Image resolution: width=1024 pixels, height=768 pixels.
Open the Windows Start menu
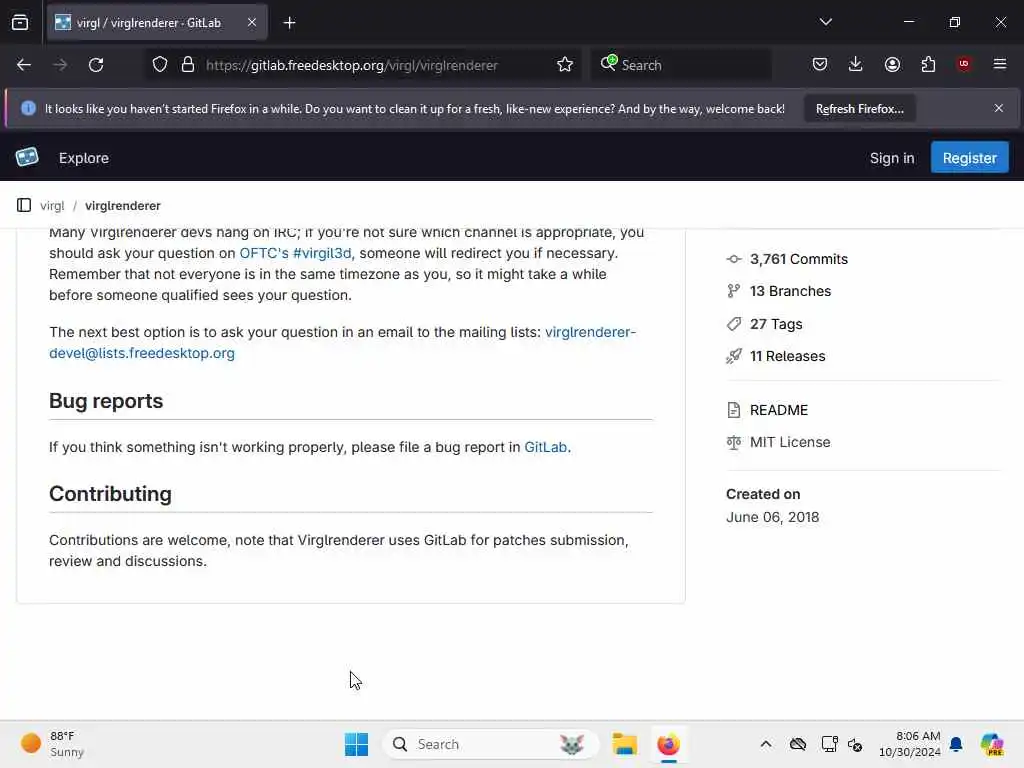[x=357, y=744]
